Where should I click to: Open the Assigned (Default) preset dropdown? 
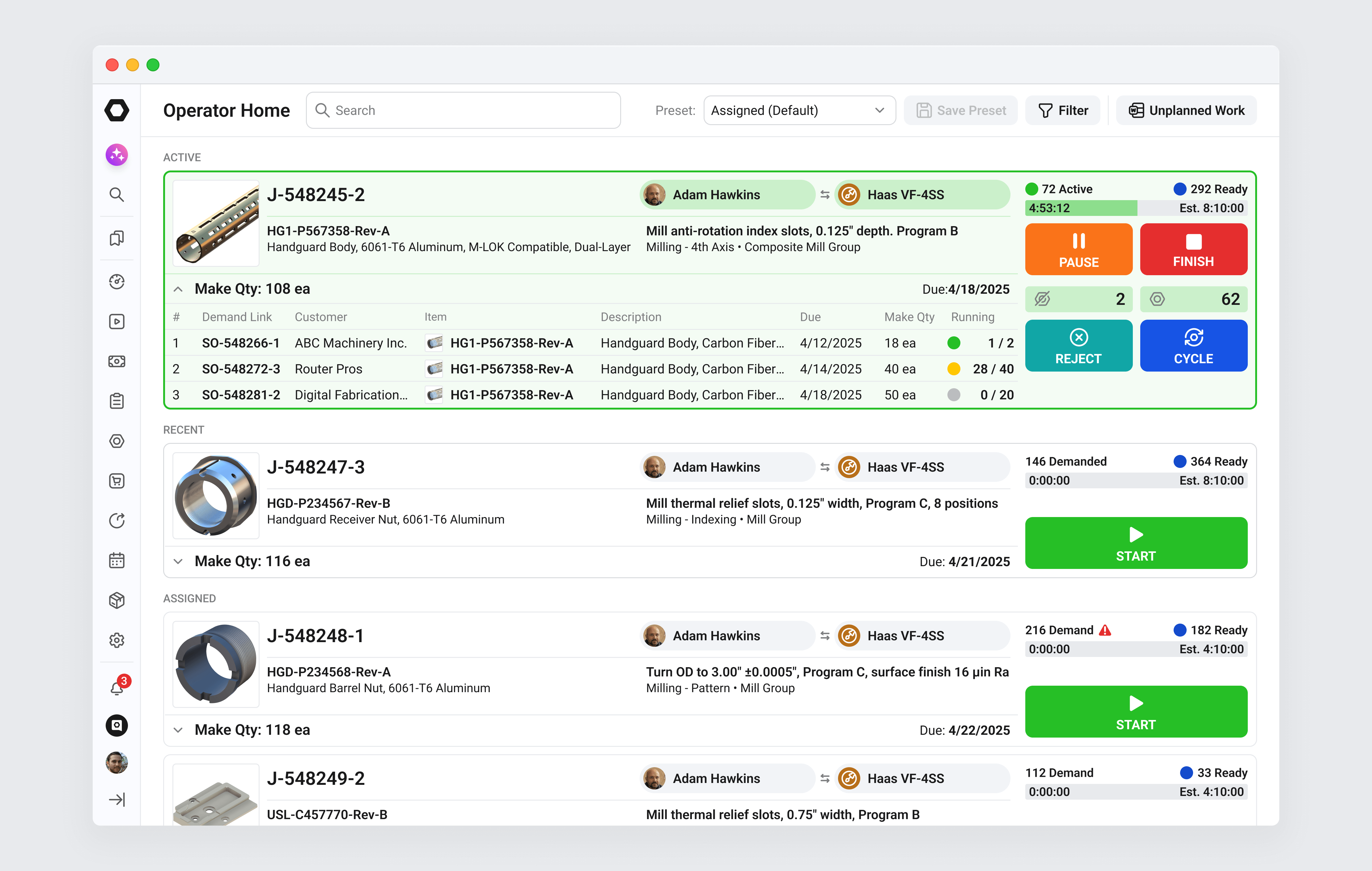click(x=799, y=111)
